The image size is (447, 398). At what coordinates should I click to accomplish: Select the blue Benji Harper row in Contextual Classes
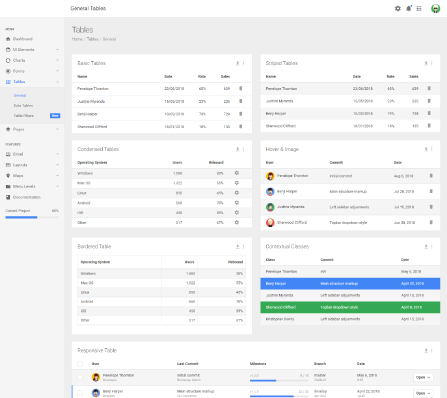tap(350, 283)
